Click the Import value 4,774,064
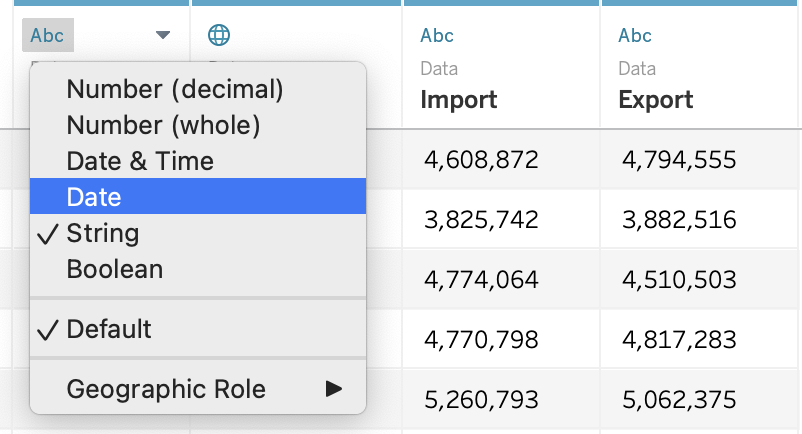This screenshot has width=802, height=434. click(x=481, y=280)
